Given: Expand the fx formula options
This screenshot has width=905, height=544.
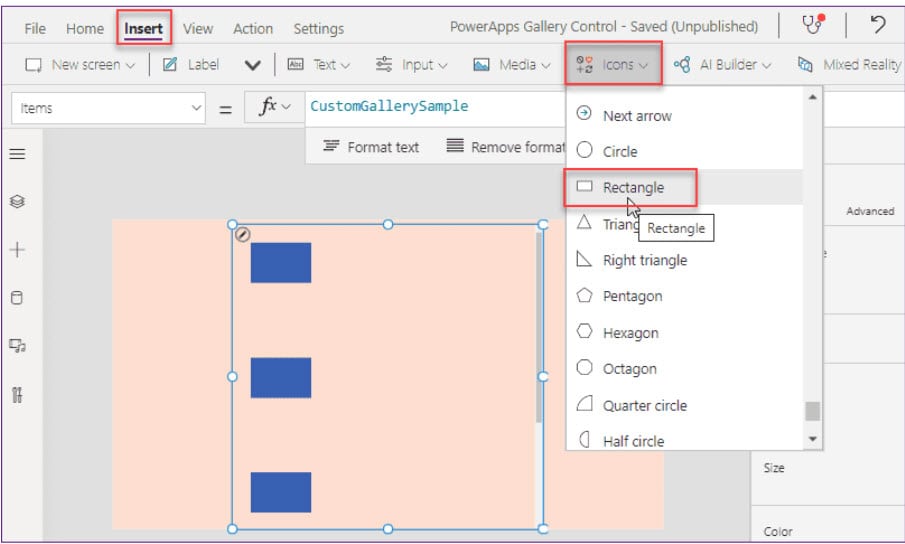Looking at the screenshot, I should 275,107.
